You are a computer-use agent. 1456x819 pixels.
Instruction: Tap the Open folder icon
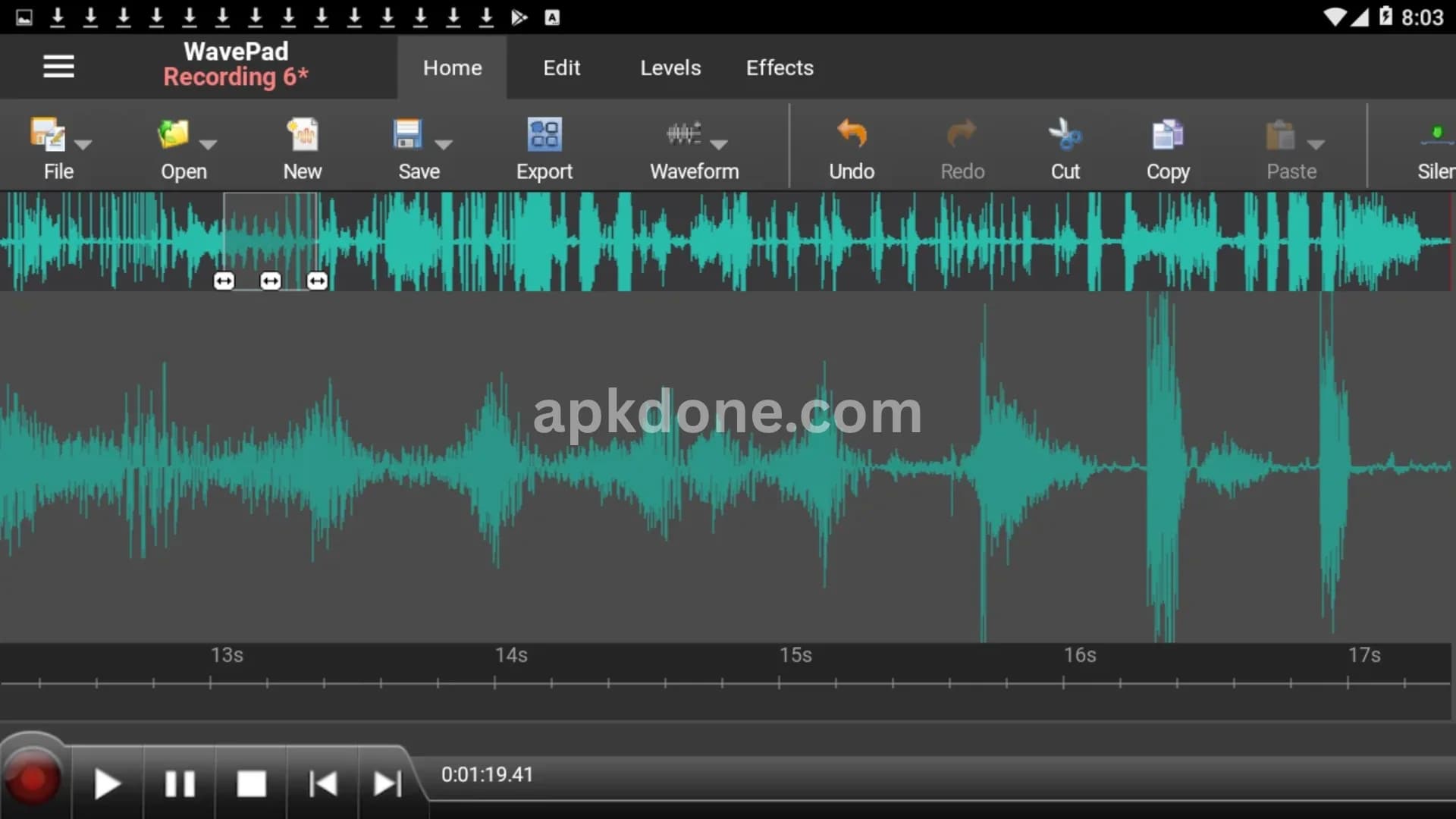click(x=173, y=134)
